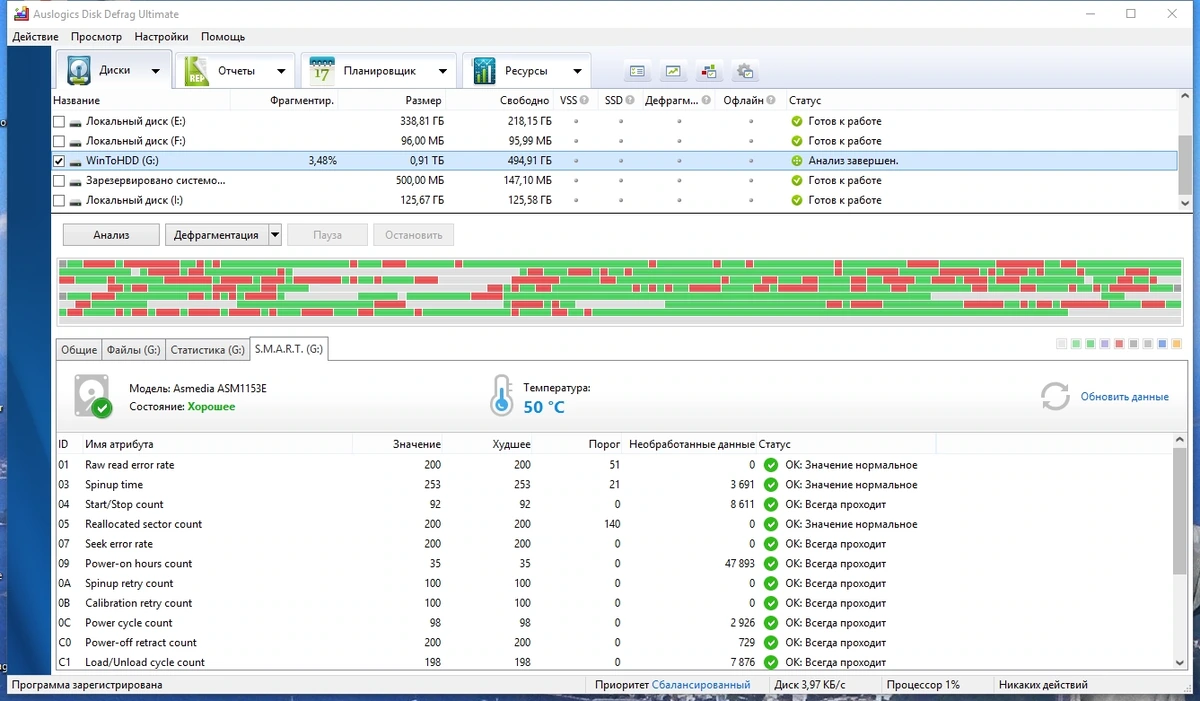Click the Анализ button
The image size is (1200, 701).
click(111, 235)
